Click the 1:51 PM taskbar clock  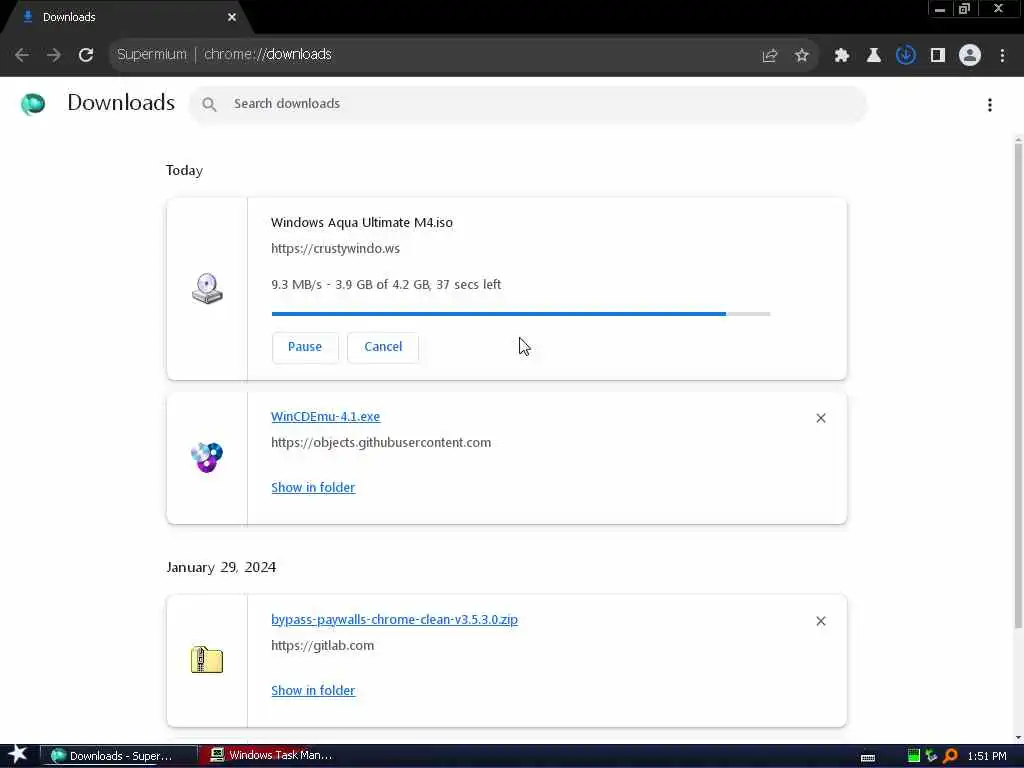click(987, 756)
